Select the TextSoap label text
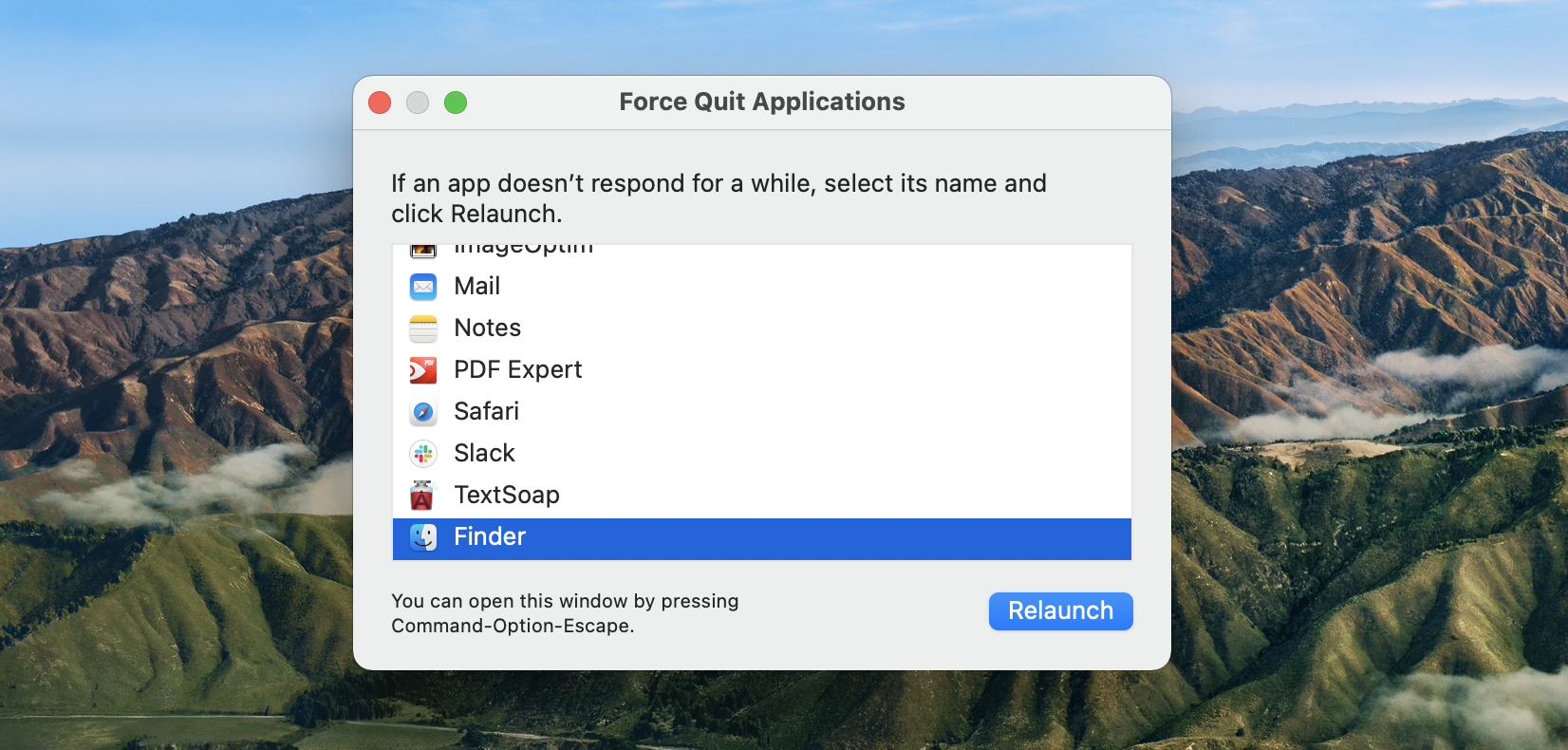 [507, 495]
